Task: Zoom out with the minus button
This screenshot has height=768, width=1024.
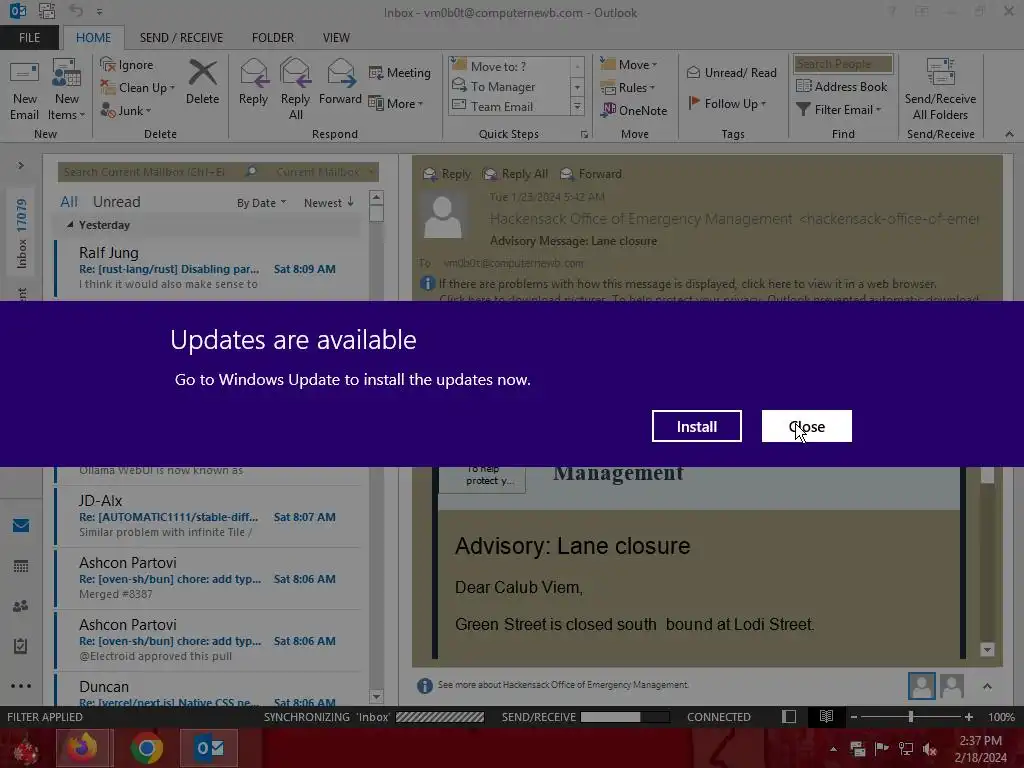Action: coord(853,716)
